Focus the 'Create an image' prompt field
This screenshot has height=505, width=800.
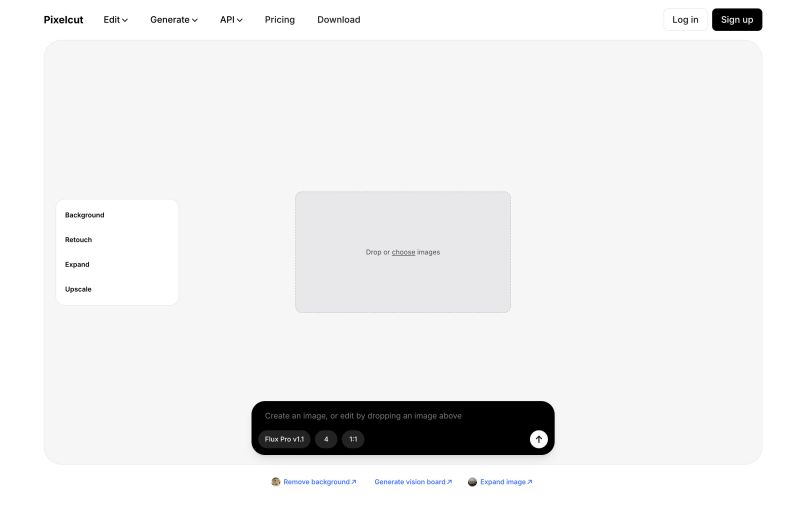(403, 416)
